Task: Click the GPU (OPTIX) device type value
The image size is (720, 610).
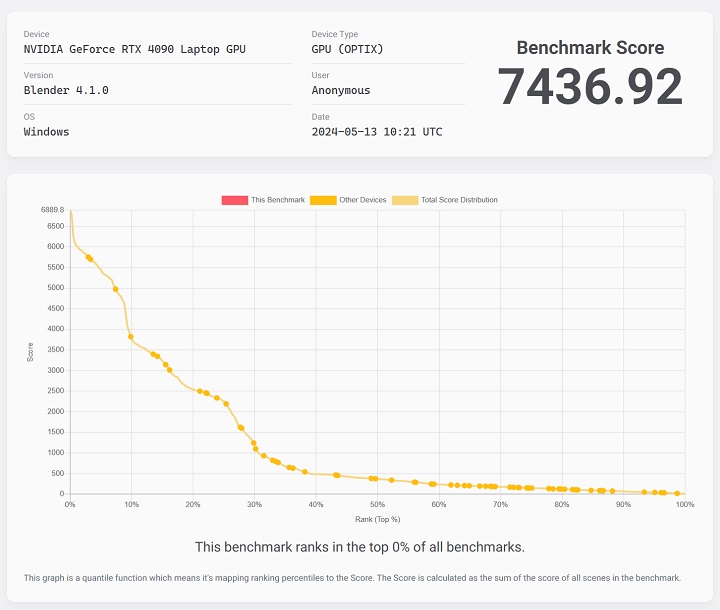Action: point(347,49)
